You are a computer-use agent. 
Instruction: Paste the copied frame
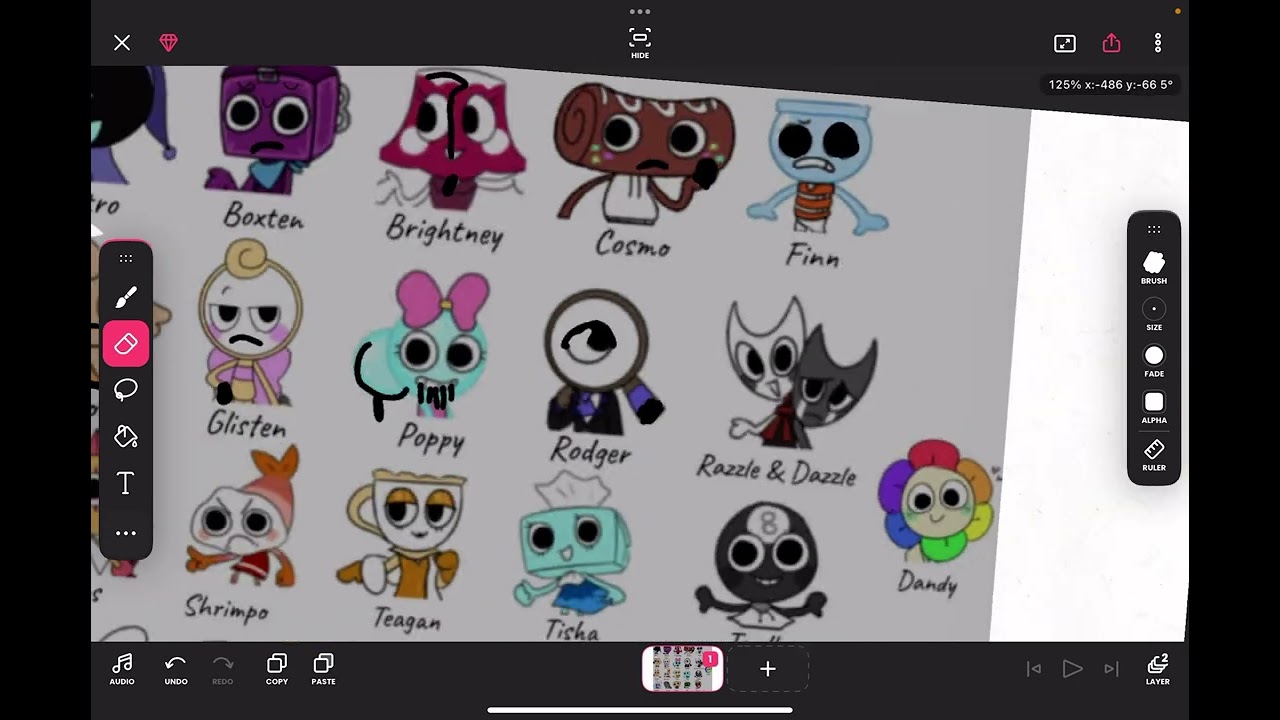(324, 669)
